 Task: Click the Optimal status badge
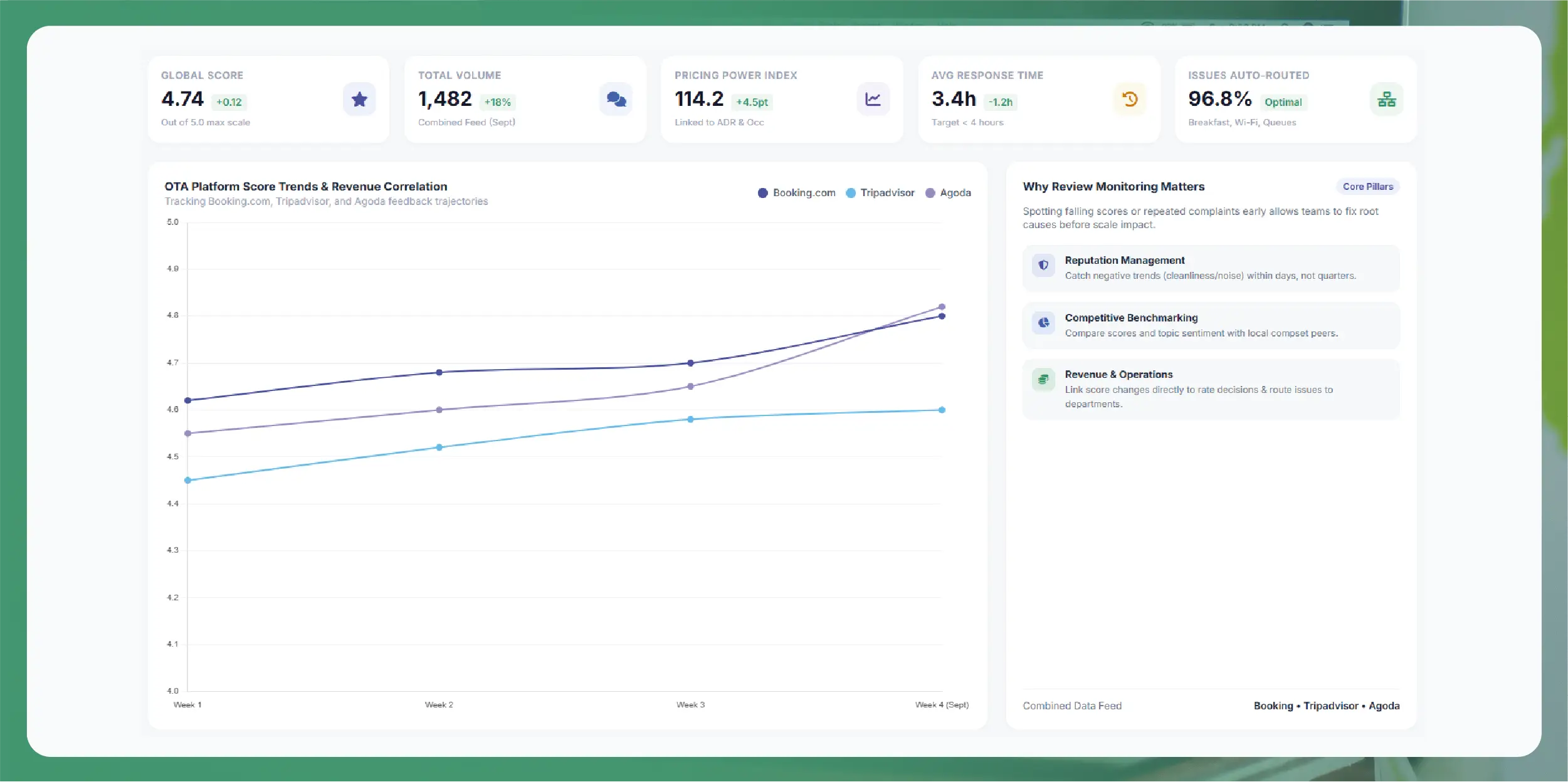tap(1283, 102)
